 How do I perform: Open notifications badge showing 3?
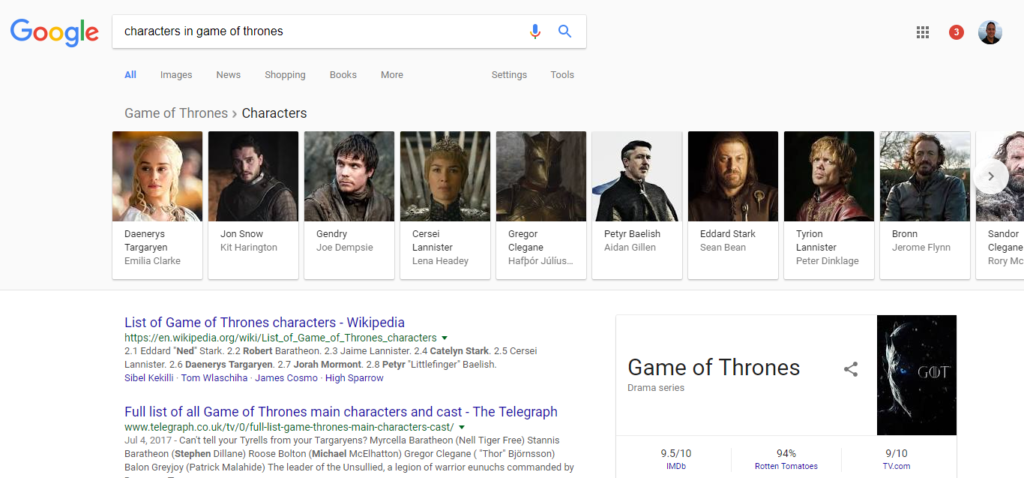point(956,32)
